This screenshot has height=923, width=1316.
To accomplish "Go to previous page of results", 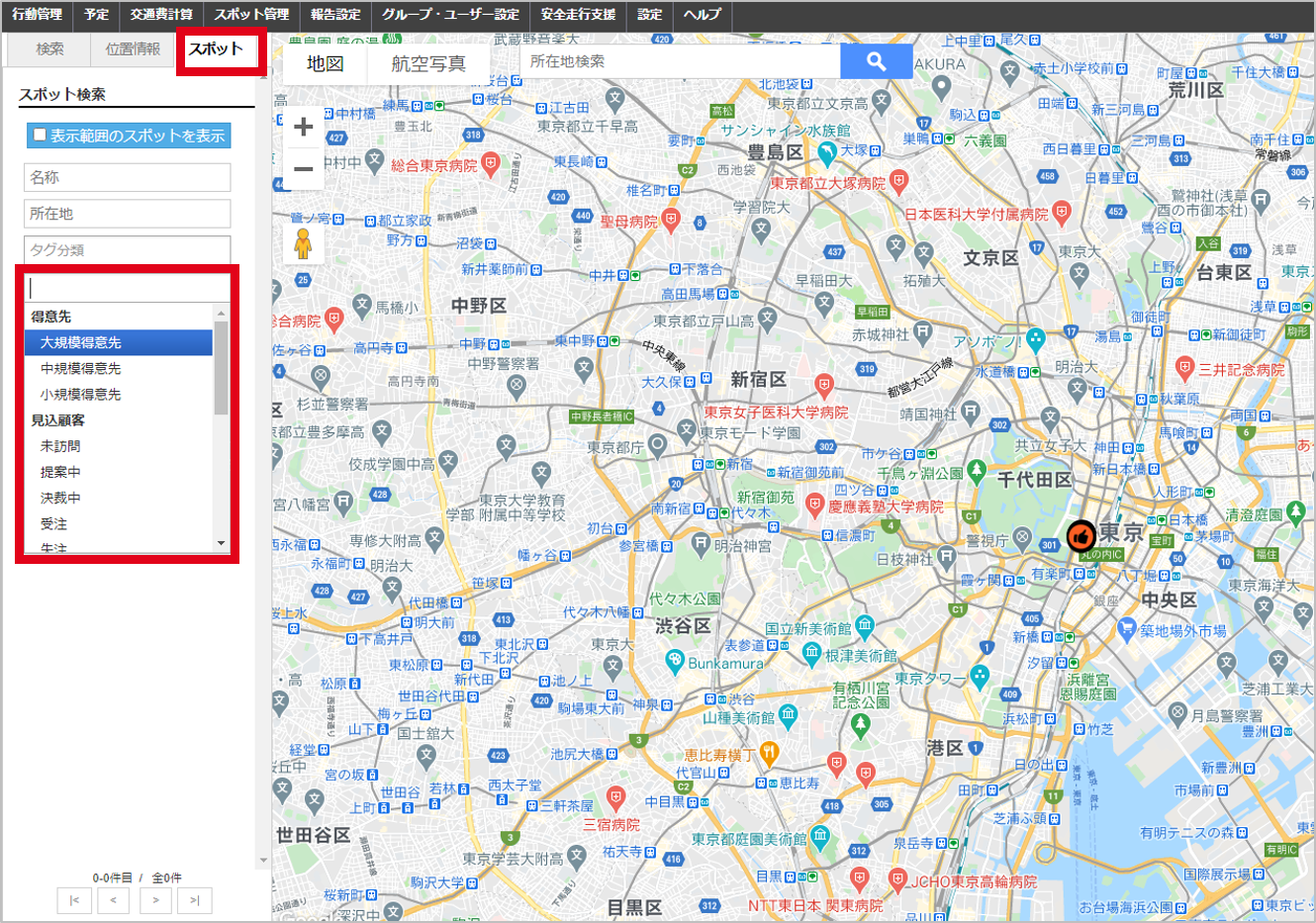I will (114, 900).
